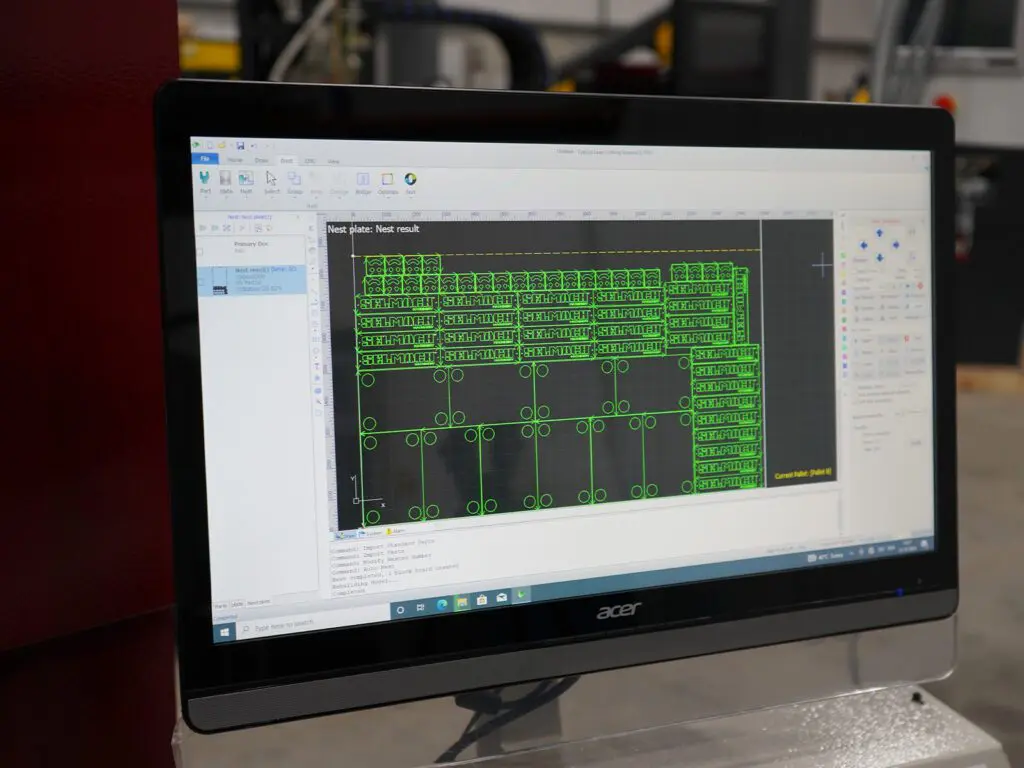1024x768 pixels.
Task: Select the Parts tab at bottom-left panel
Action: 221,606
